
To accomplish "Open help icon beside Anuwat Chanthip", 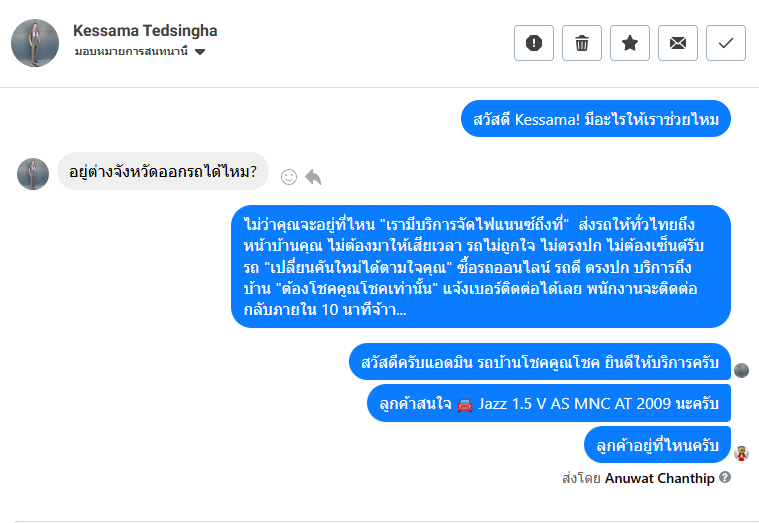I will point(725,477).
